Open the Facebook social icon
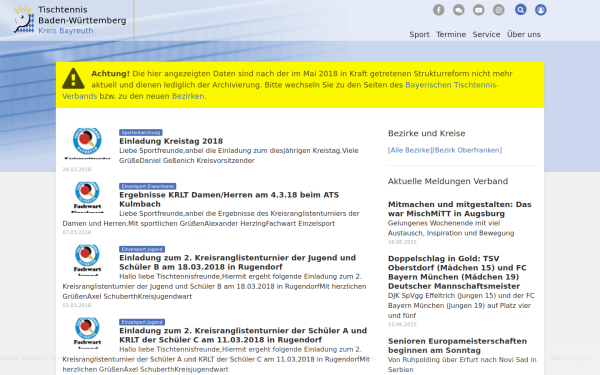 (439, 10)
